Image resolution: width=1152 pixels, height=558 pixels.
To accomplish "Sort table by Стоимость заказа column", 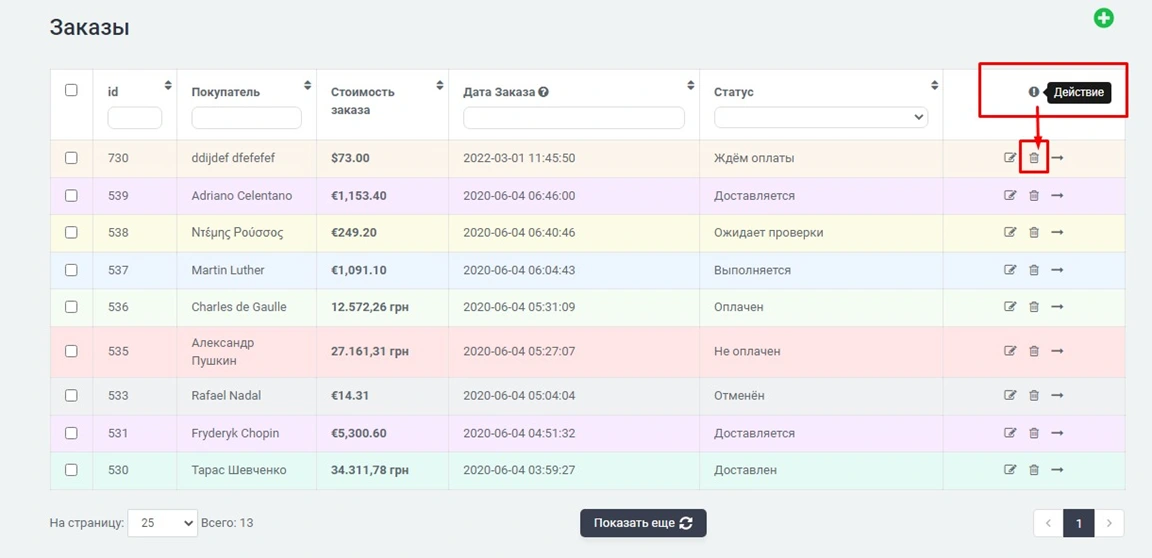I will [x=439, y=86].
